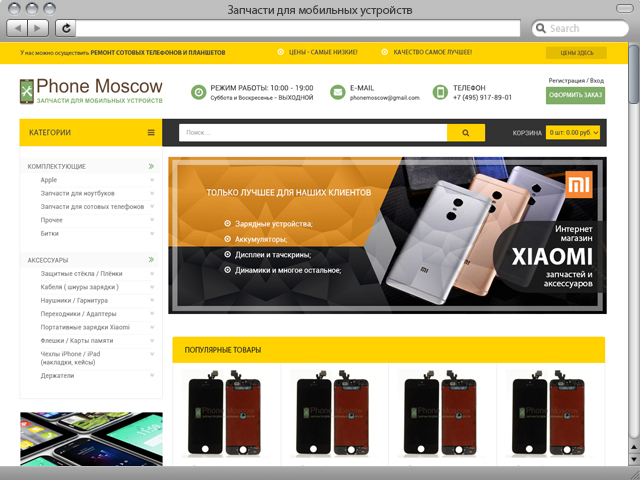Click the envelope E-MAIL icon

point(338,92)
